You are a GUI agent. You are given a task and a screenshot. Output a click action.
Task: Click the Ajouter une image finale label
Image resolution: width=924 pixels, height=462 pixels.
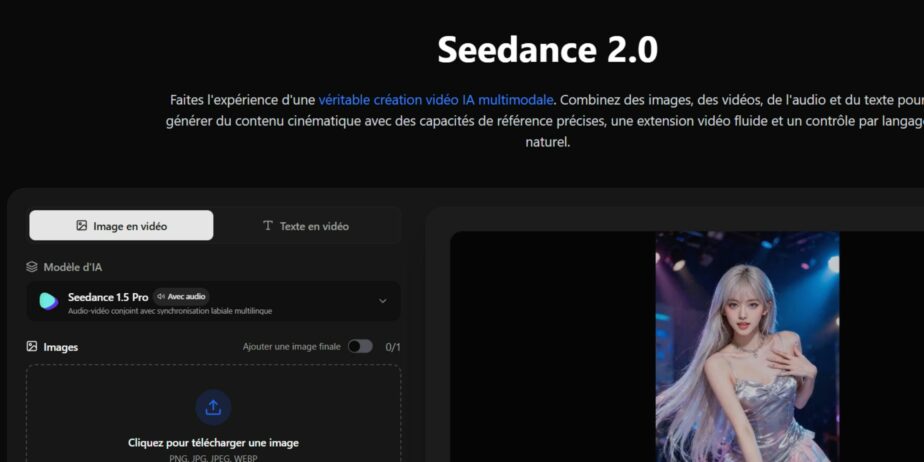coord(291,347)
